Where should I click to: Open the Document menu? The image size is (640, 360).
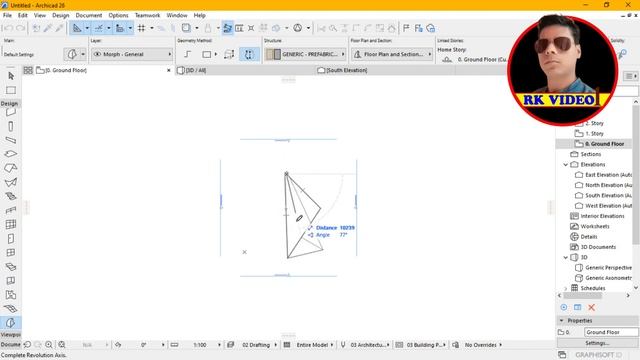[x=89, y=15]
